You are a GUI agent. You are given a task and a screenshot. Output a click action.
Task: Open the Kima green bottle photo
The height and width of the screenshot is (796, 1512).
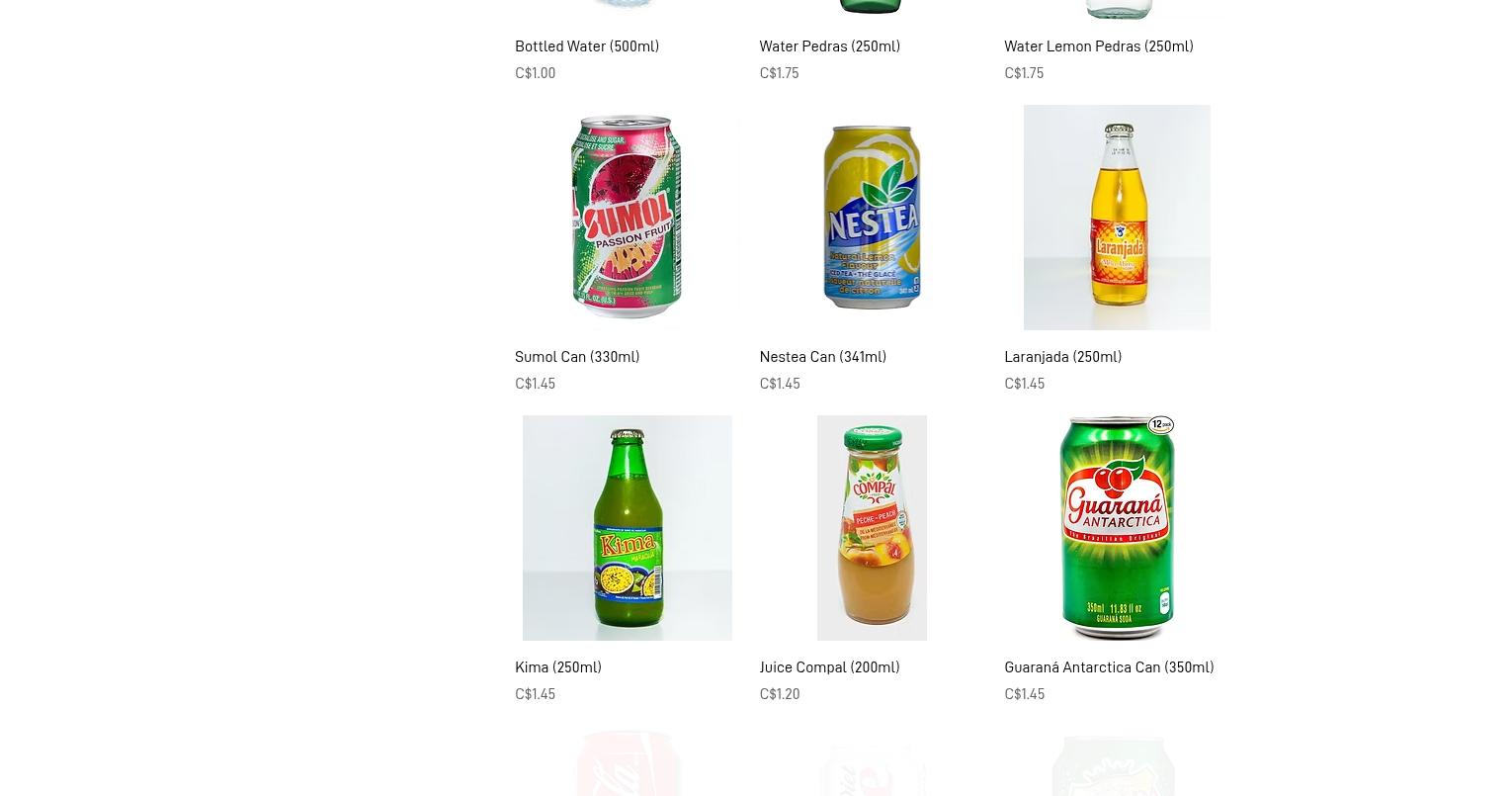click(627, 528)
